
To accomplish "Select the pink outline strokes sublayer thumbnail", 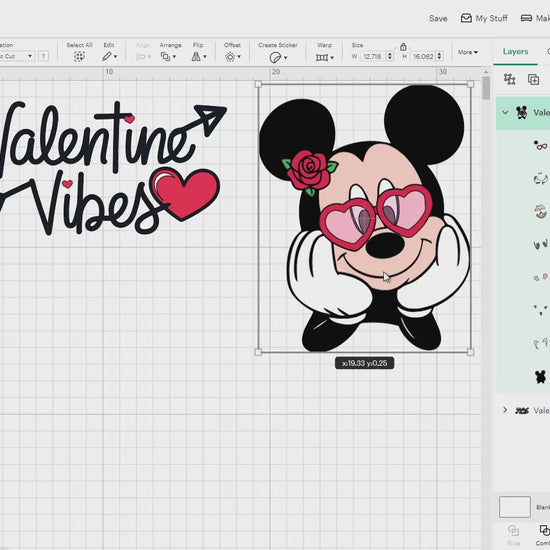I will (x=541, y=343).
